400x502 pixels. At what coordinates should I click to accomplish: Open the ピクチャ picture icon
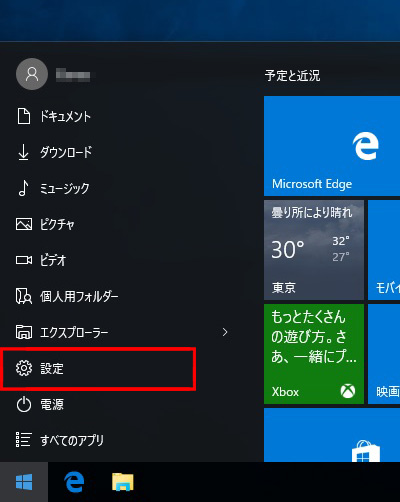24,224
